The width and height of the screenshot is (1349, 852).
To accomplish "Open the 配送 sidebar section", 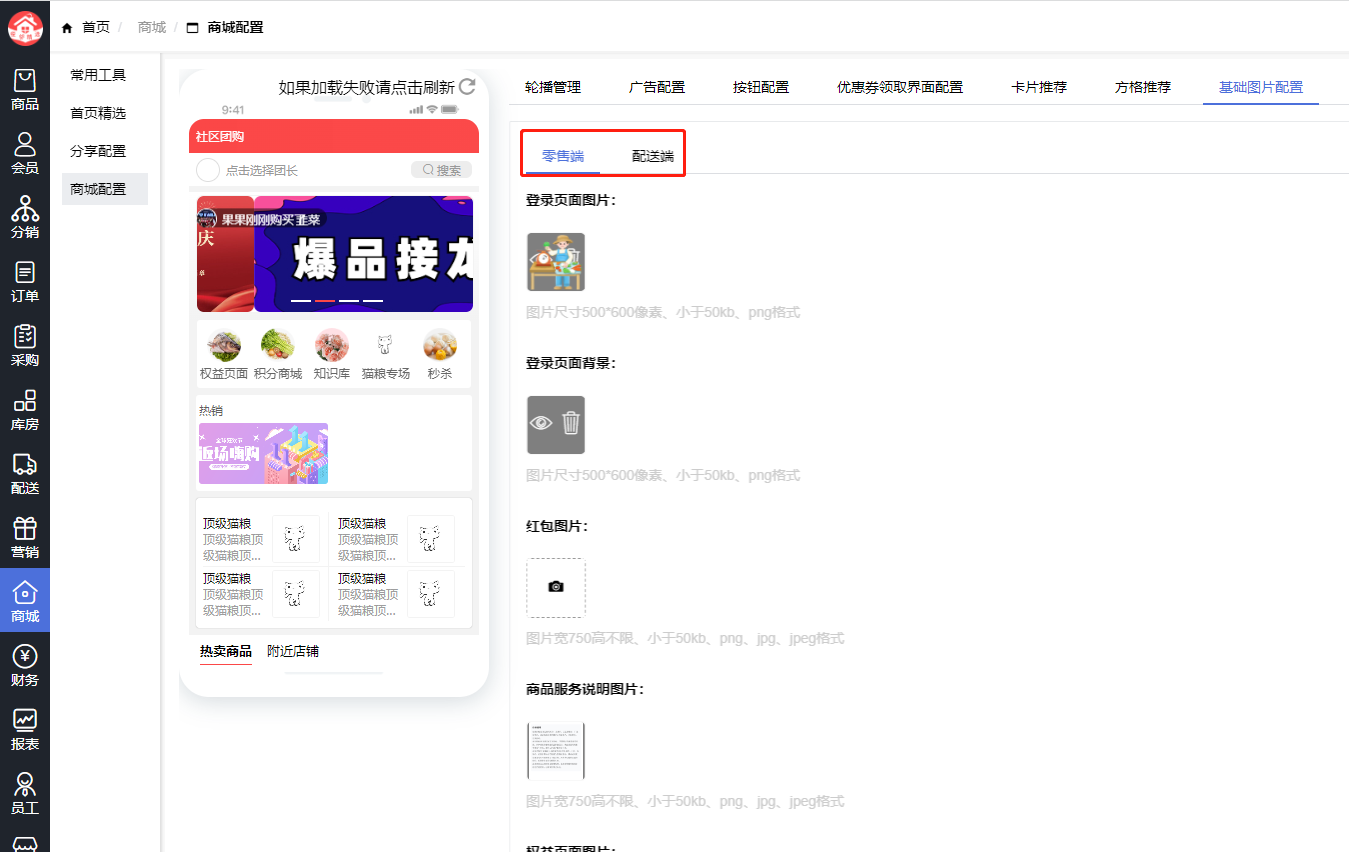I will pos(25,474).
